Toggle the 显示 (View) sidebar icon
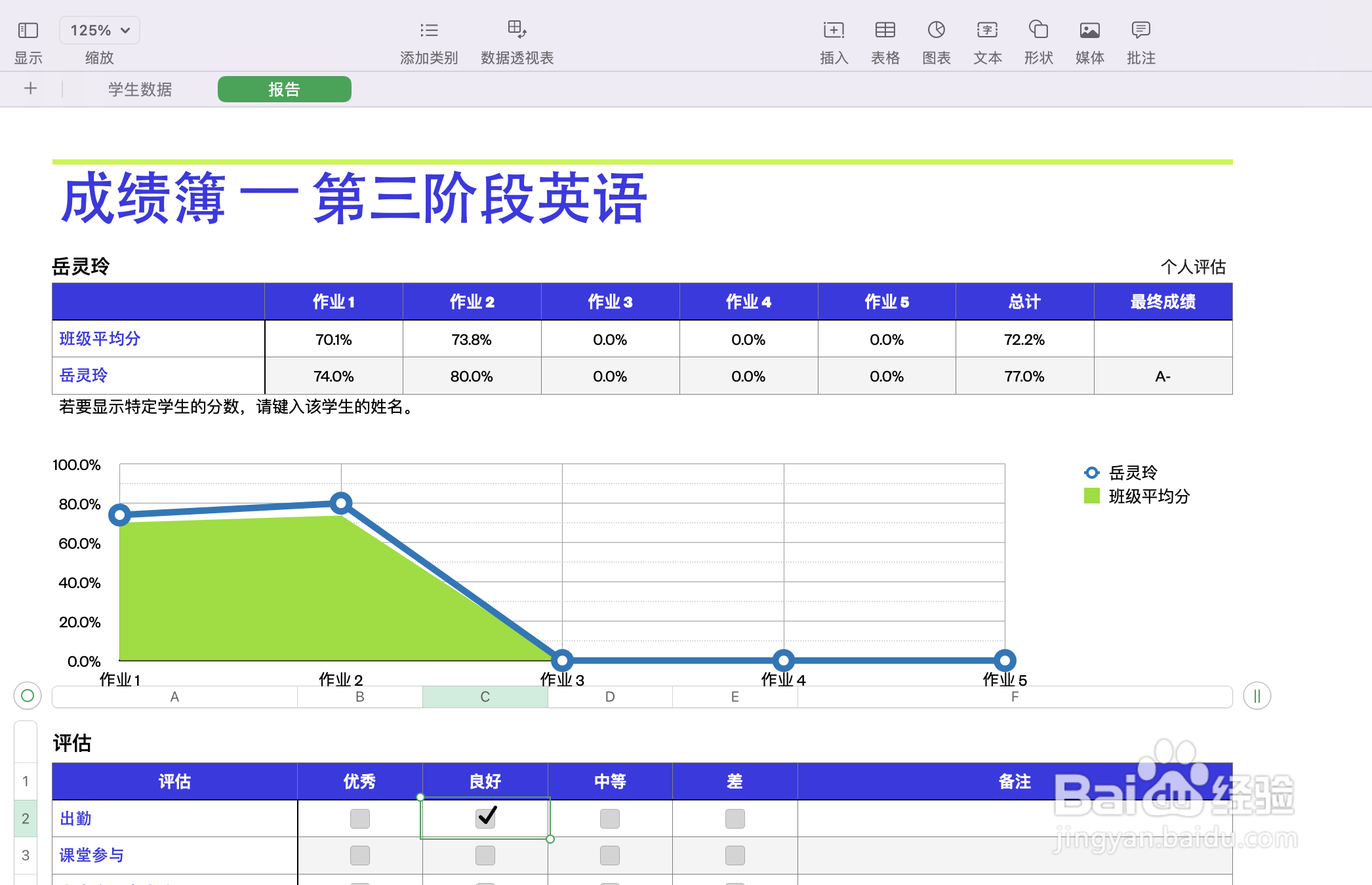The width and height of the screenshot is (1372, 885). (x=28, y=30)
